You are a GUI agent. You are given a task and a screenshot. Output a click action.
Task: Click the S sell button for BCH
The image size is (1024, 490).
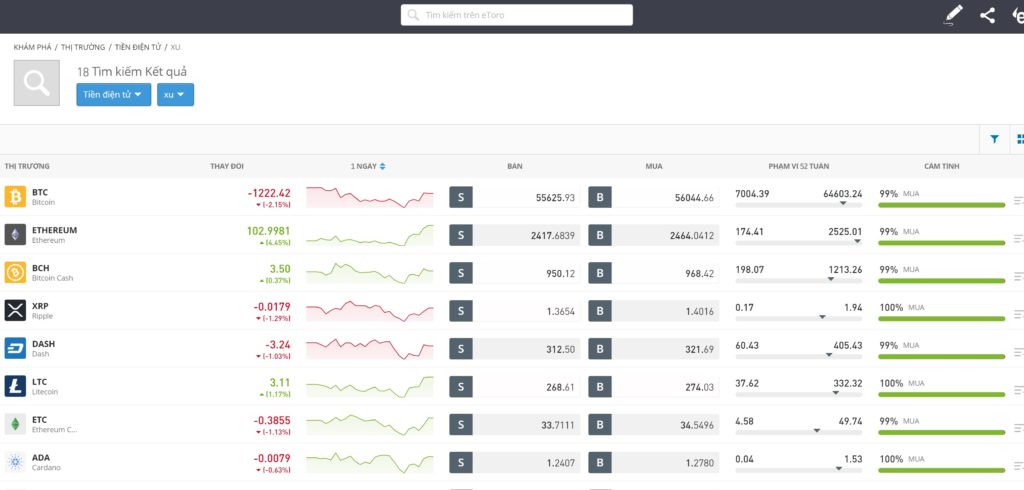460,273
